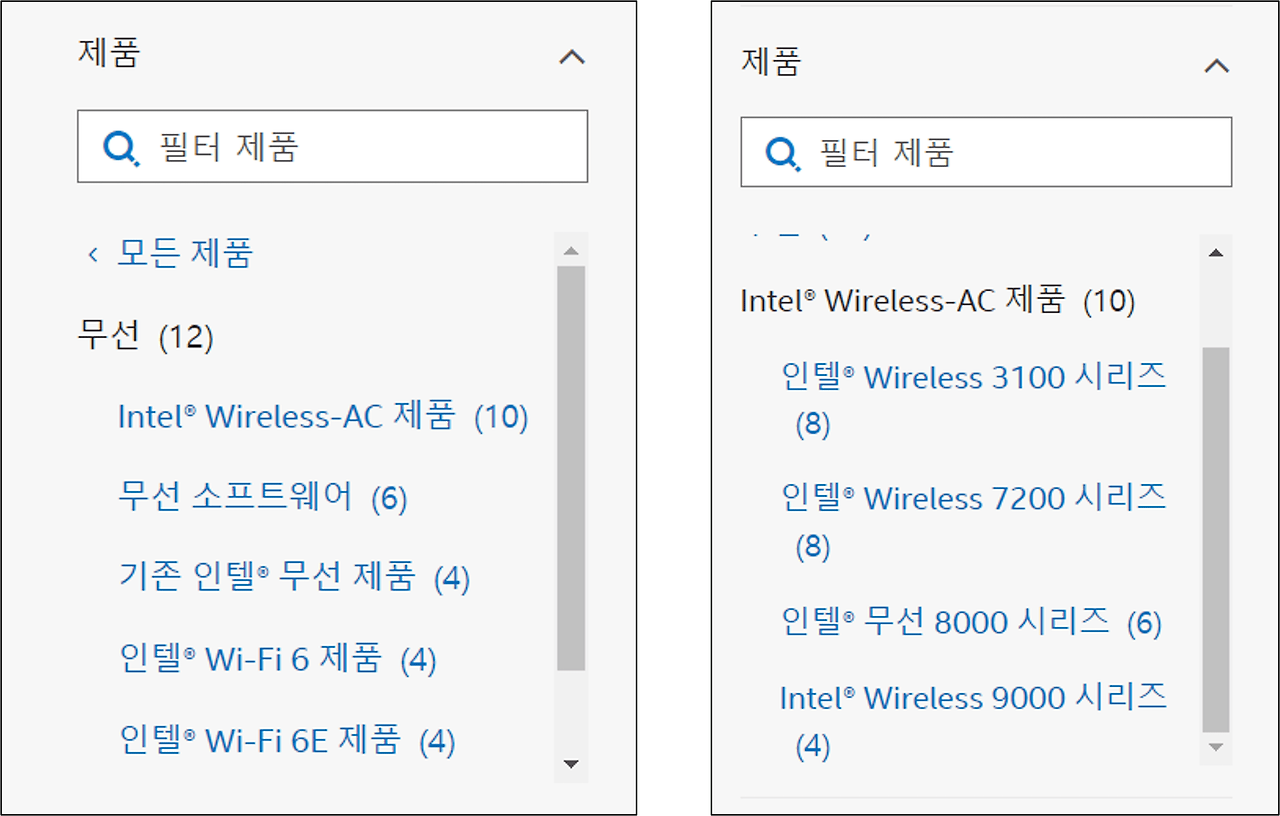Choose 인텔 Wi-Fi 6E 제품 (4)
The width and height of the screenshot is (1280, 816).
coord(287,740)
